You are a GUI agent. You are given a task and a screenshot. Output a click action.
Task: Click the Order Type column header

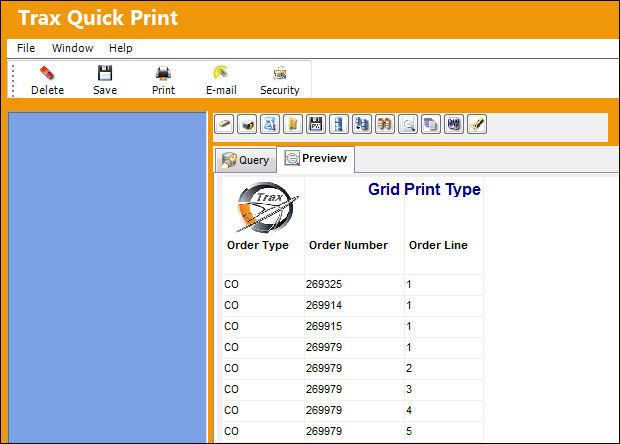click(258, 245)
